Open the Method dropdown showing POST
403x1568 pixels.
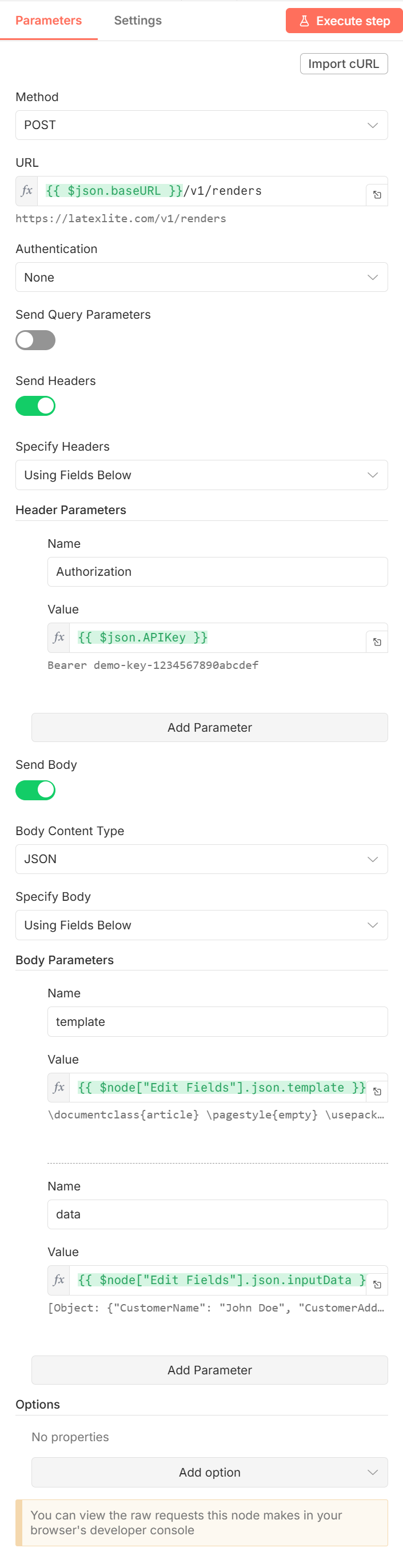click(201, 125)
